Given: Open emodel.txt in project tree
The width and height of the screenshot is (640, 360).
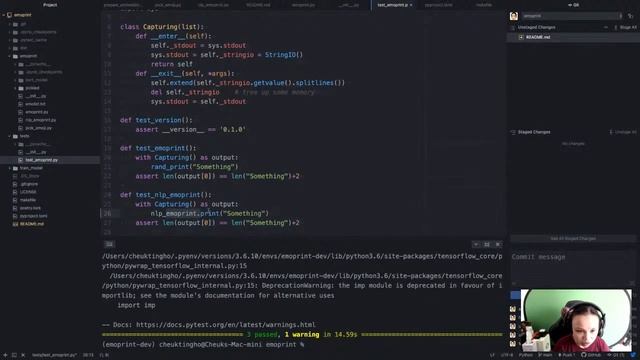Looking at the screenshot, I should coord(35,104).
